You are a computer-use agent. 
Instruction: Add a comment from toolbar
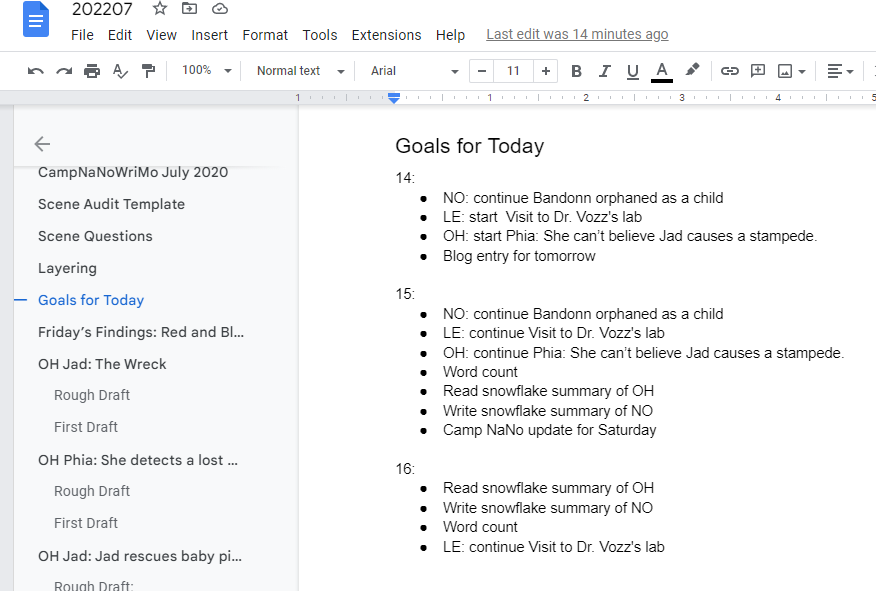coord(758,71)
